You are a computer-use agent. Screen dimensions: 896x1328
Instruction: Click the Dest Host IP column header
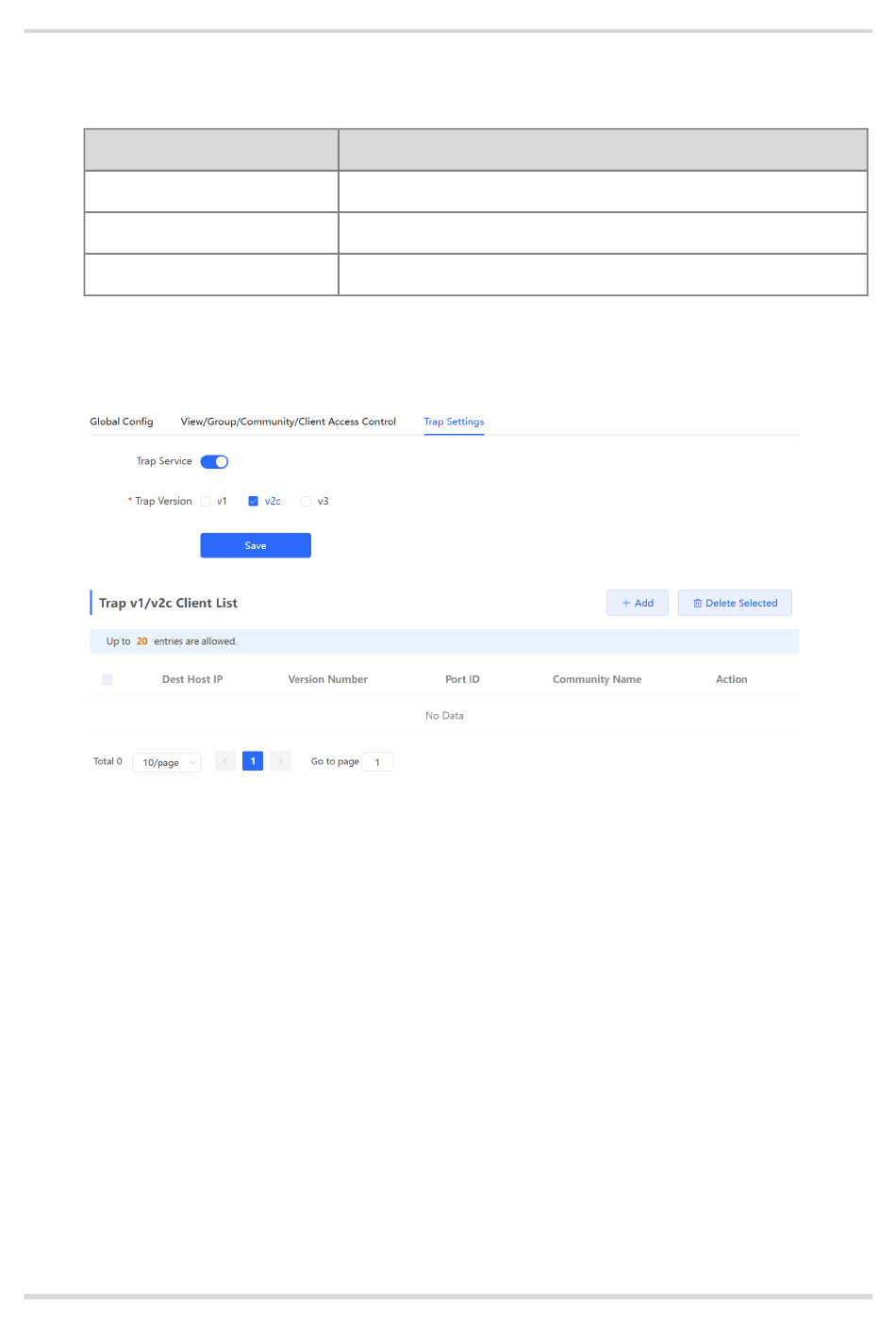pos(192,679)
